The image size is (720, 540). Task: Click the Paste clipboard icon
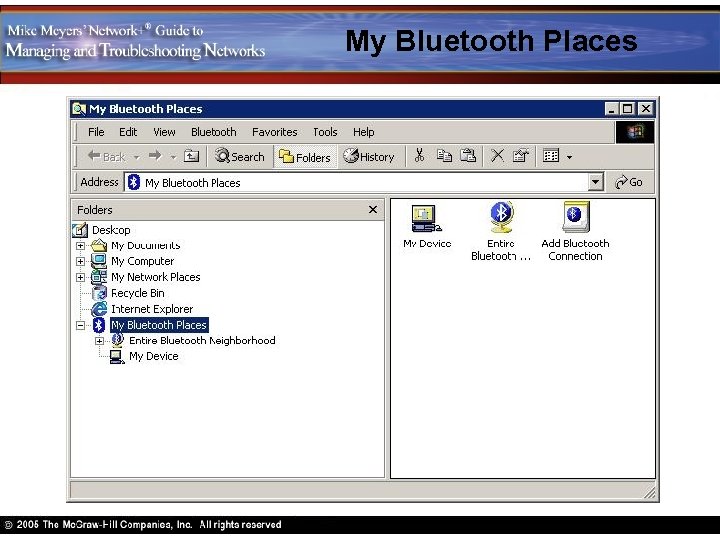point(468,156)
